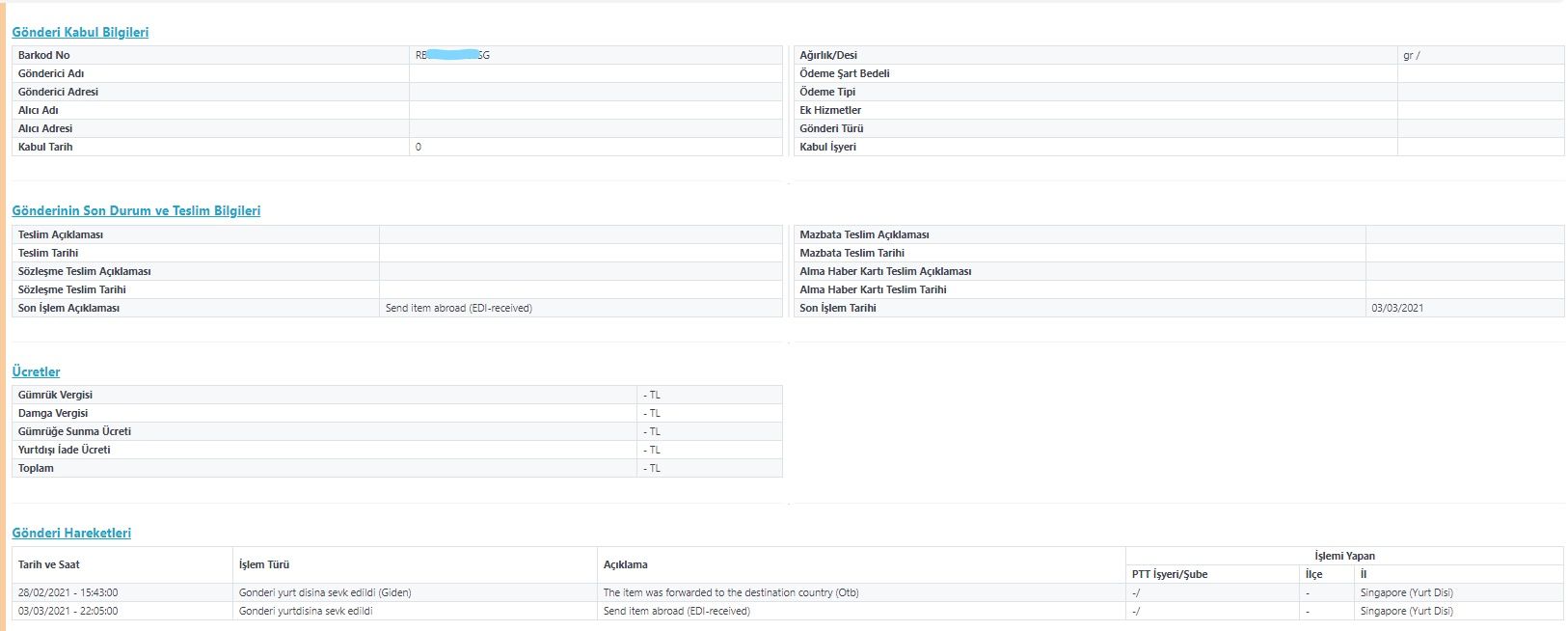Click the Ücretler section link
This screenshot has height=631, width=1568.
36,371
